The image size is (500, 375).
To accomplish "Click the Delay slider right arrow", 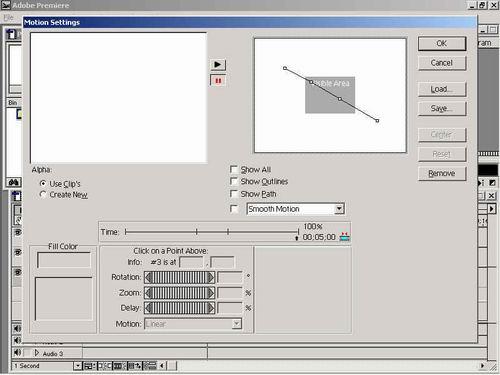I will click(211, 308).
